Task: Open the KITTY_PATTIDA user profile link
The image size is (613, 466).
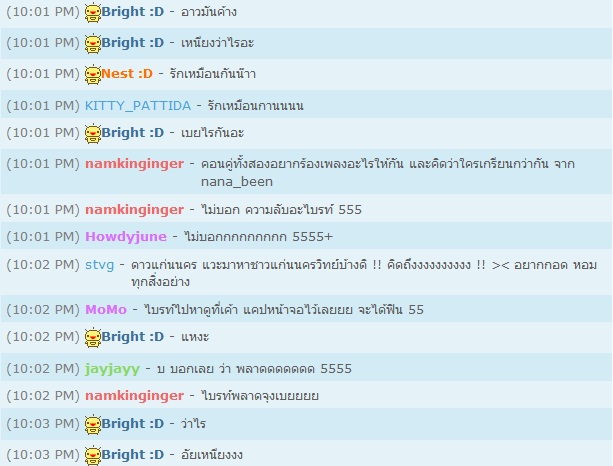Action: click(x=138, y=106)
